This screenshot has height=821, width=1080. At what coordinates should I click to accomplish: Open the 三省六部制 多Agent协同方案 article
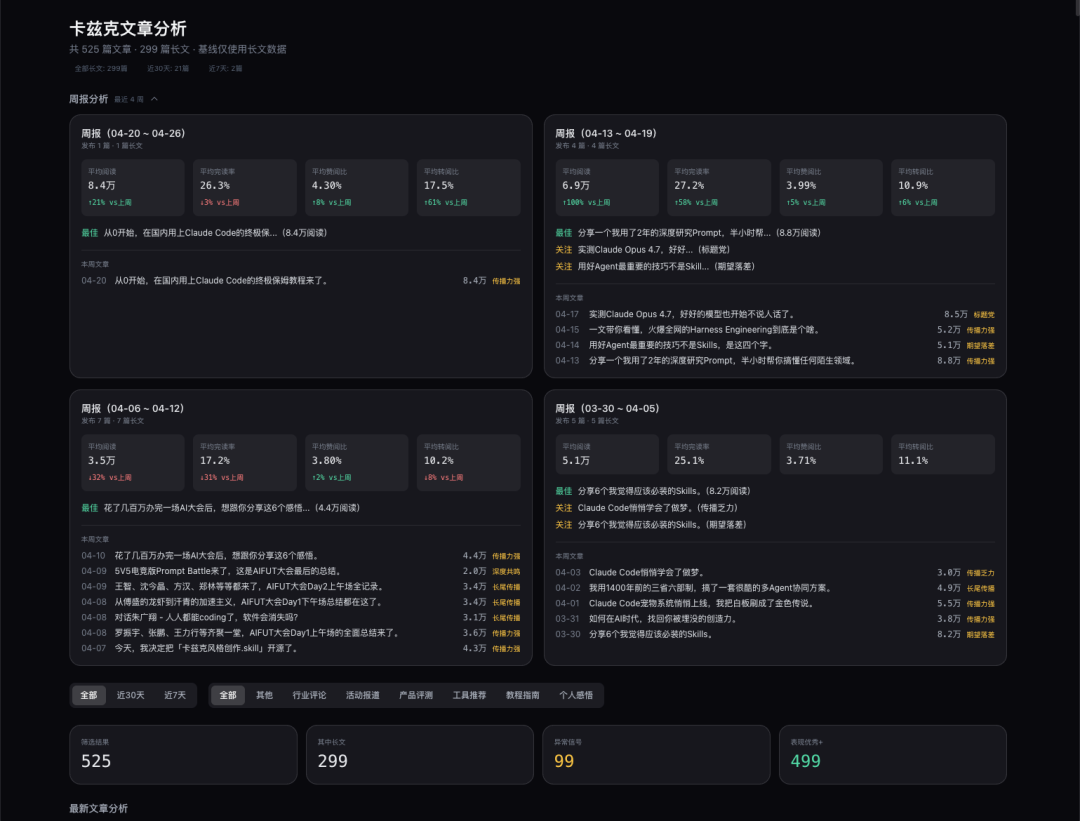pos(710,588)
